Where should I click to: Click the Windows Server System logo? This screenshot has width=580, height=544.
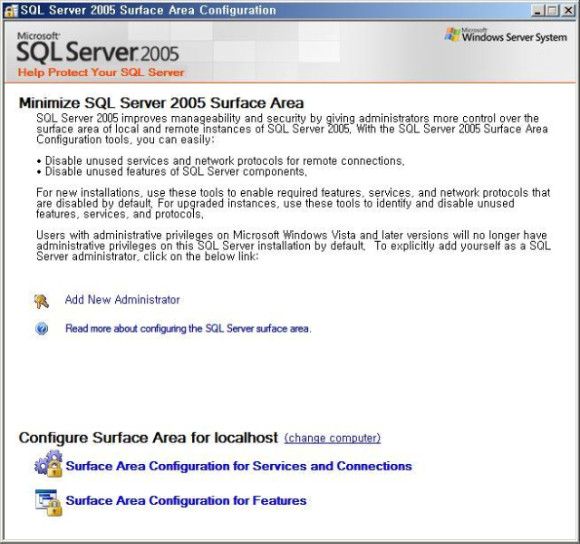(506, 35)
